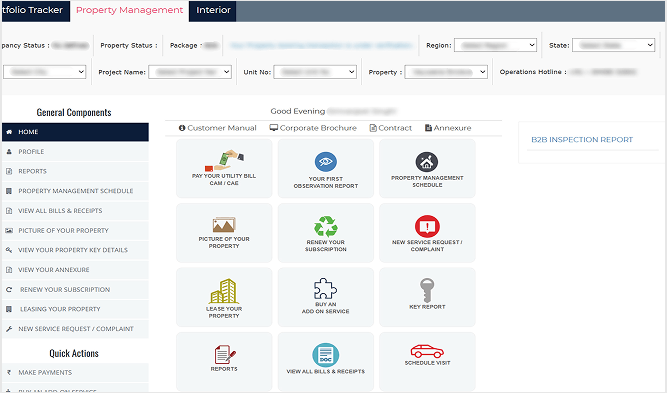Viewport: 667px width, 393px height.
Task: Click the icon beside View Your Annexure
Action: click(x=9, y=270)
